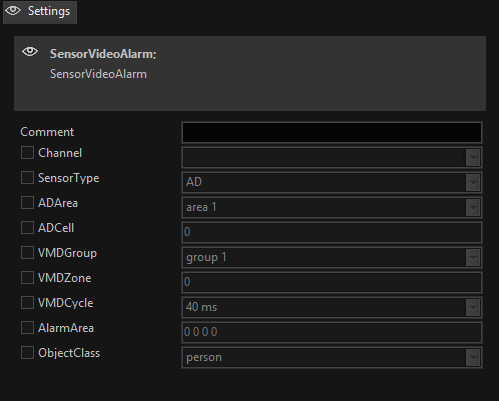Image resolution: width=499 pixels, height=401 pixels.
Task: Open the Settings tab
Action: coord(40,12)
